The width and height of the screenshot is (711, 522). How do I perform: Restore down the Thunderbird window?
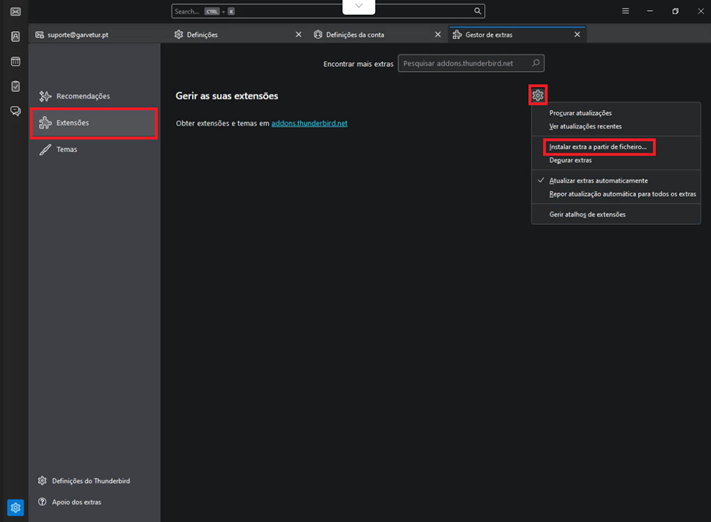tap(675, 11)
